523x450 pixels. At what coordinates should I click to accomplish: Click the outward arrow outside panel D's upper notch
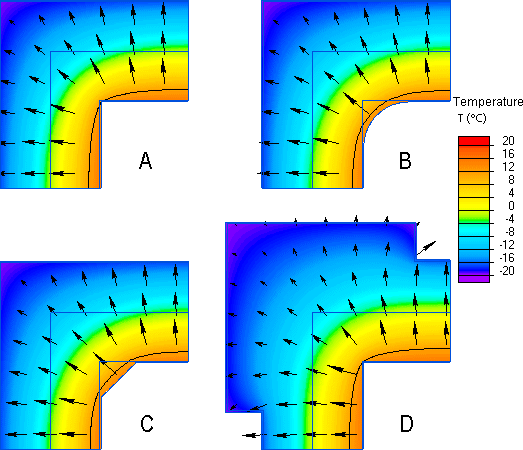click(x=426, y=248)
